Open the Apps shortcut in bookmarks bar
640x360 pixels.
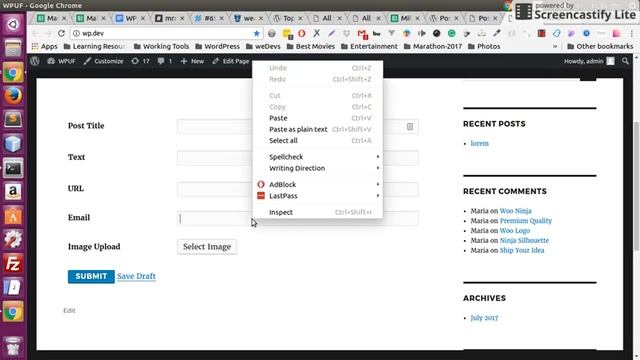pos(45,47)
